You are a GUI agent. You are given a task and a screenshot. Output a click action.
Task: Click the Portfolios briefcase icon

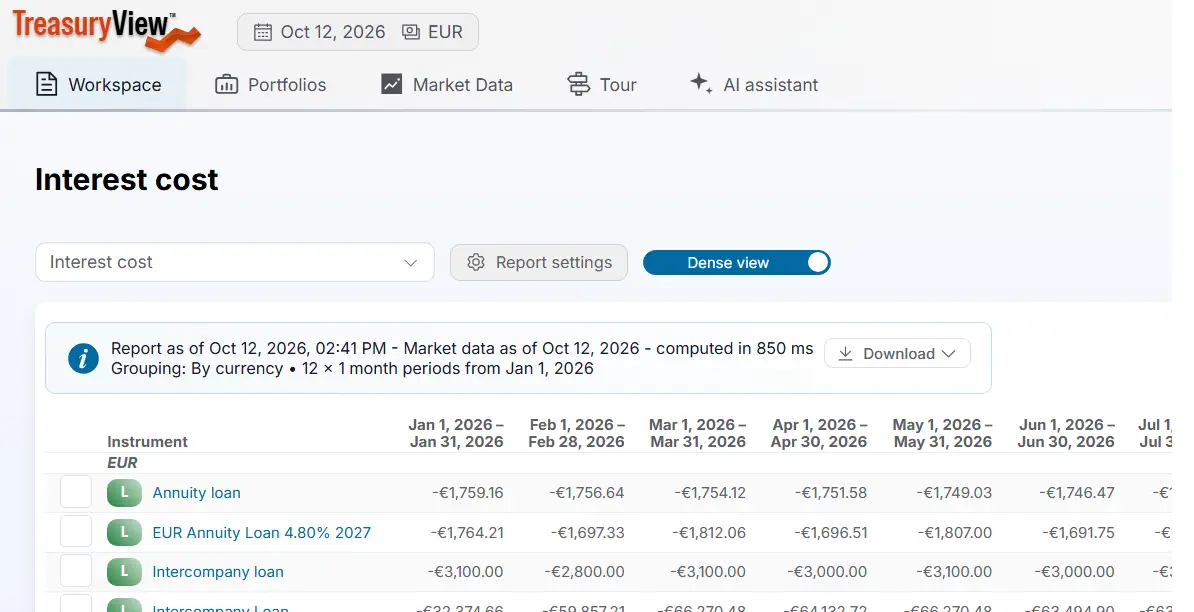pyautogui.click(x=226, y=84)
